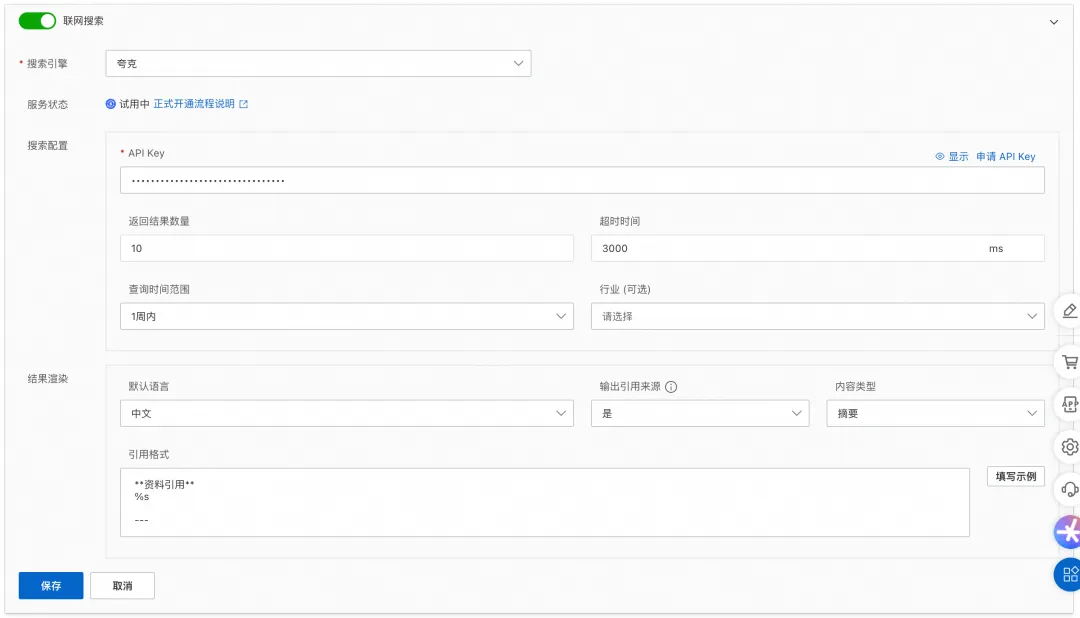The image size is (1080, 618).
Task: Toggle off the 联网搜索 switch
Action: pyautogui.click(x=37, y=21)
